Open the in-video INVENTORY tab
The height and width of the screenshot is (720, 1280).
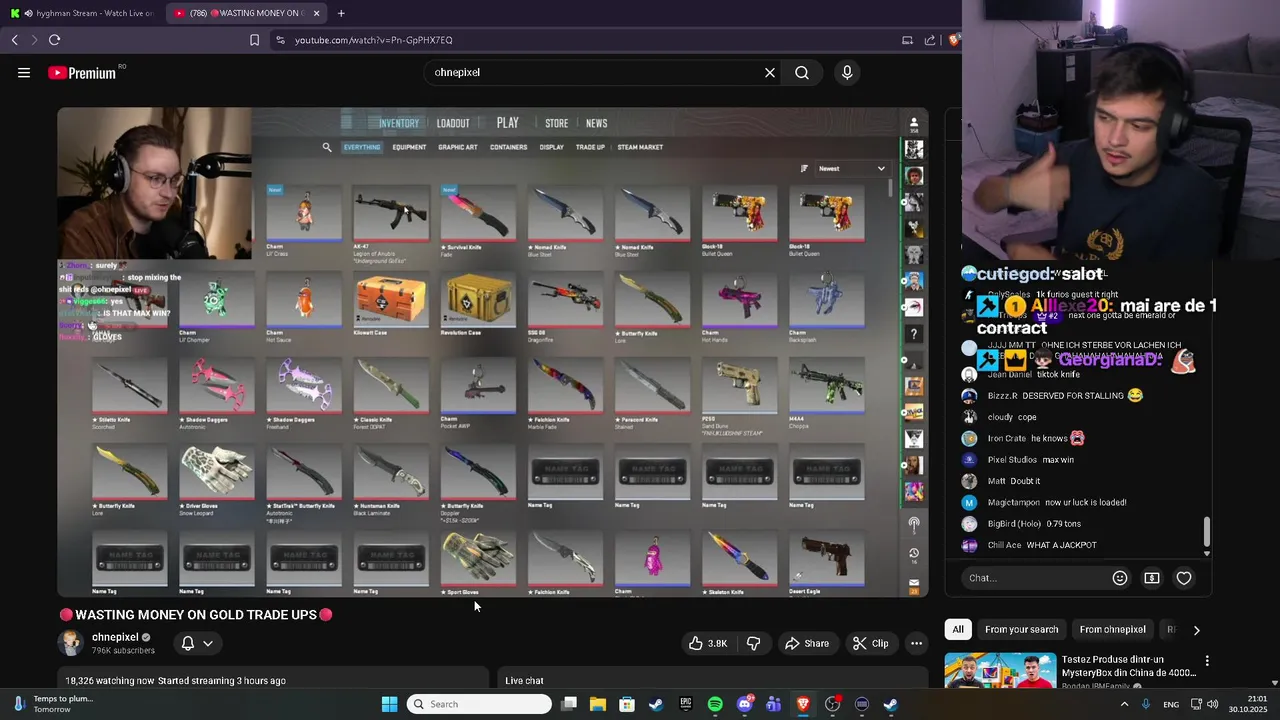399,123
